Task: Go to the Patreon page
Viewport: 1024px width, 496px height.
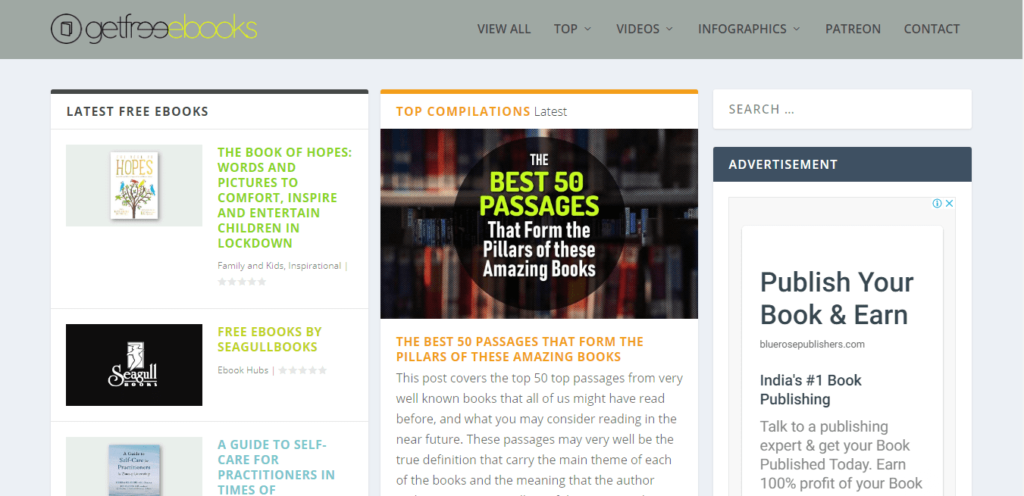Action: click(x=853, y=29)
